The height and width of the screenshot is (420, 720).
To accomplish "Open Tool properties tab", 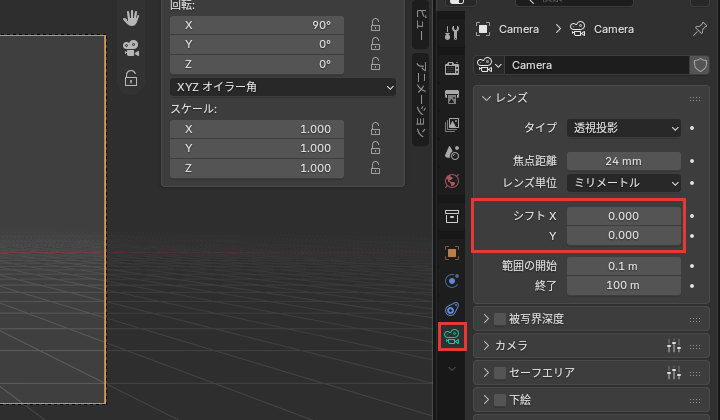I will pyautogui.click(x=452, y=33).
